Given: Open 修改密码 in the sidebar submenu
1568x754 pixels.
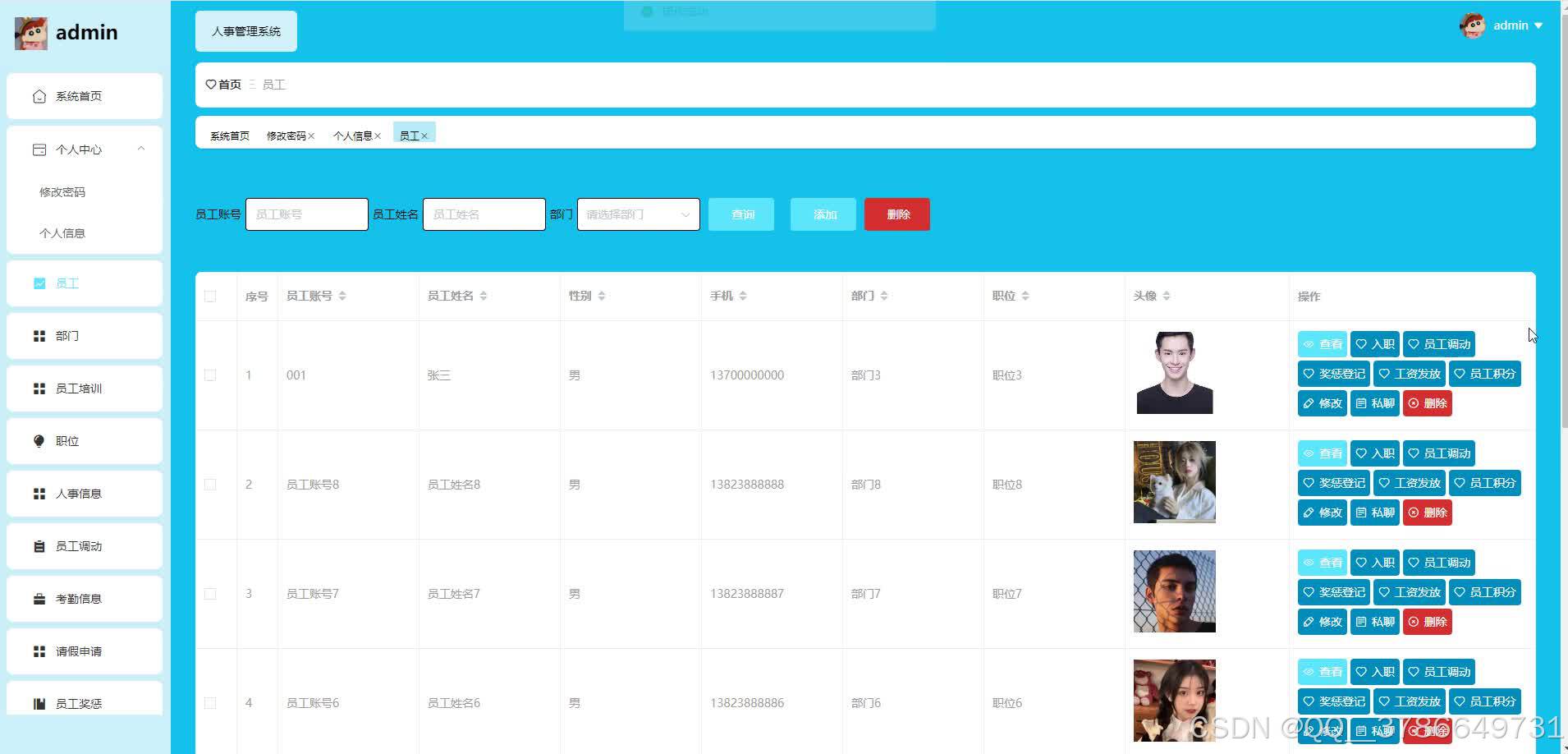Looking at the screenshot, I should (x=62, y=192).
